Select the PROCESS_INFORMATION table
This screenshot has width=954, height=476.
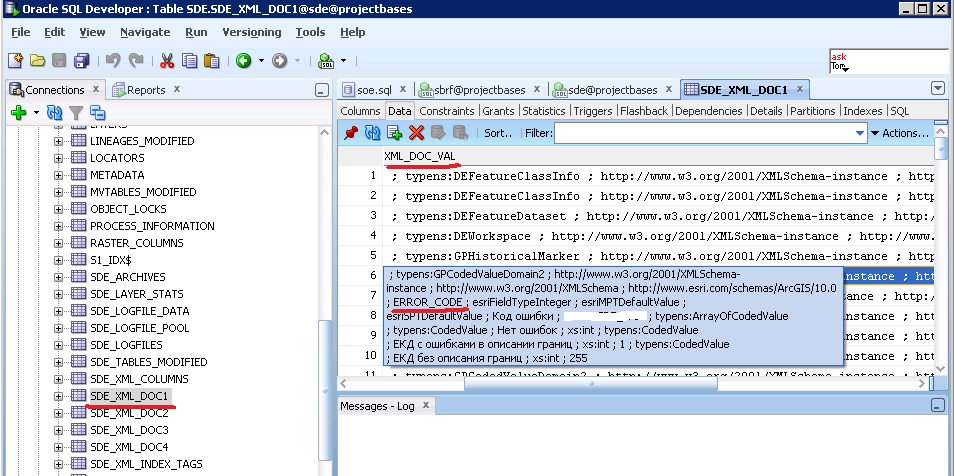coord(152,226)
